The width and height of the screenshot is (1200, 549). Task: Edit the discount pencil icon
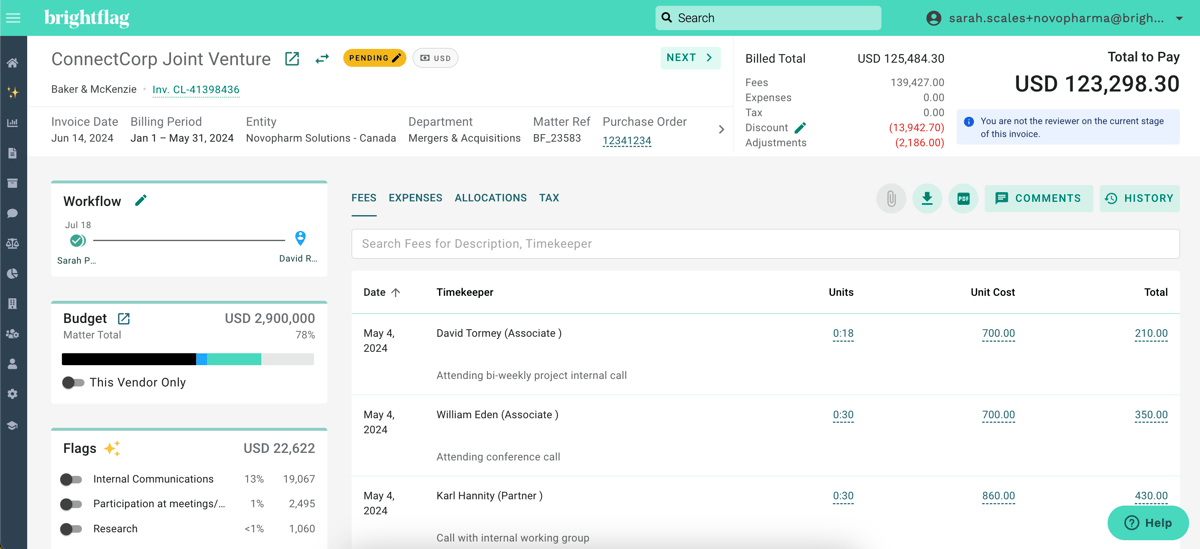click(x=800, y=128)
